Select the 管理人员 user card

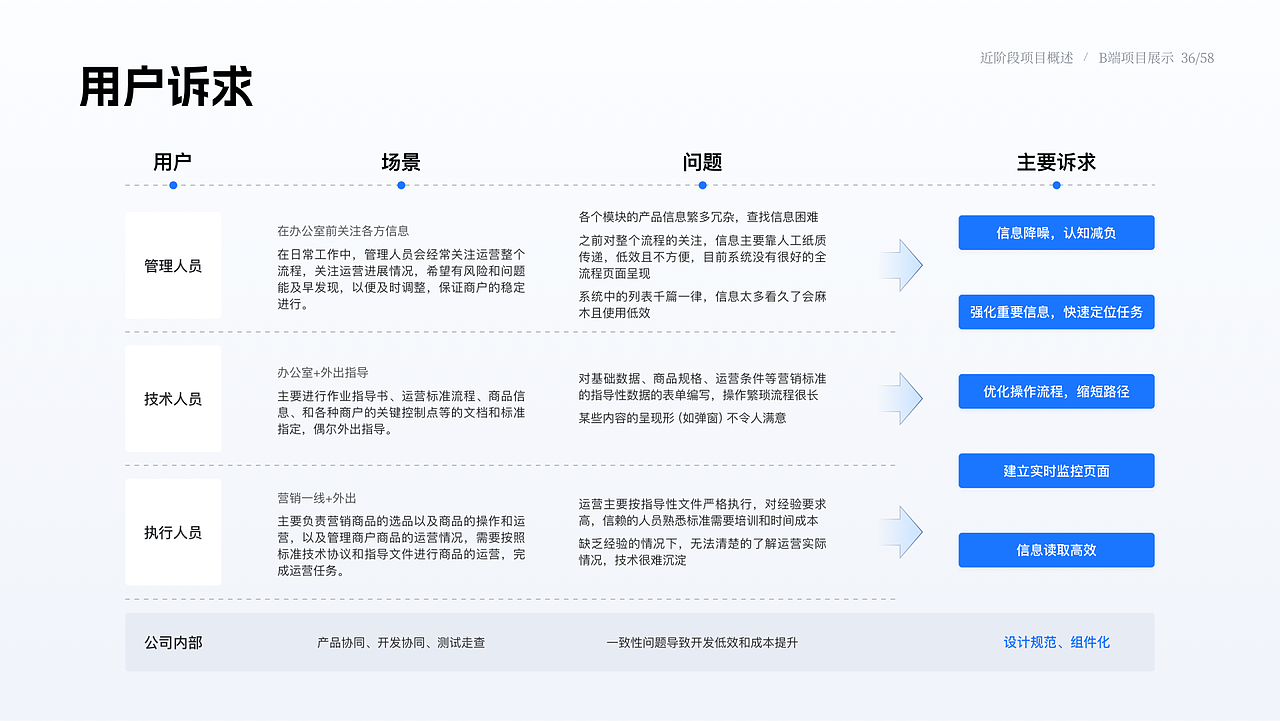click(173, 265)
